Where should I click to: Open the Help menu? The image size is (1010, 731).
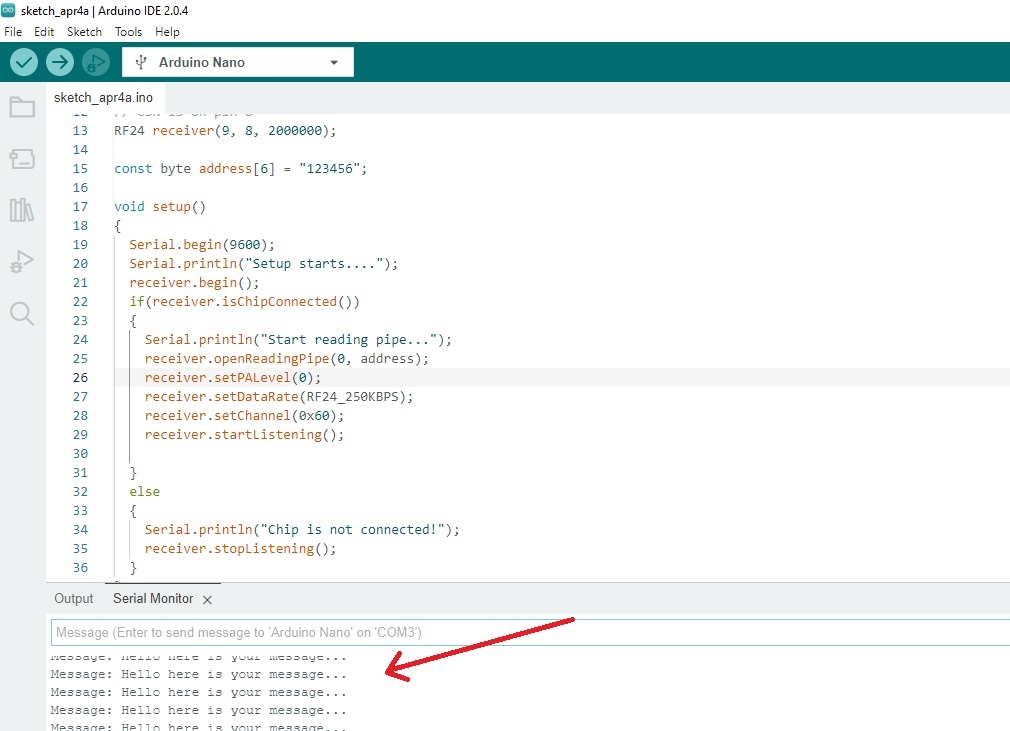[167, 32]
